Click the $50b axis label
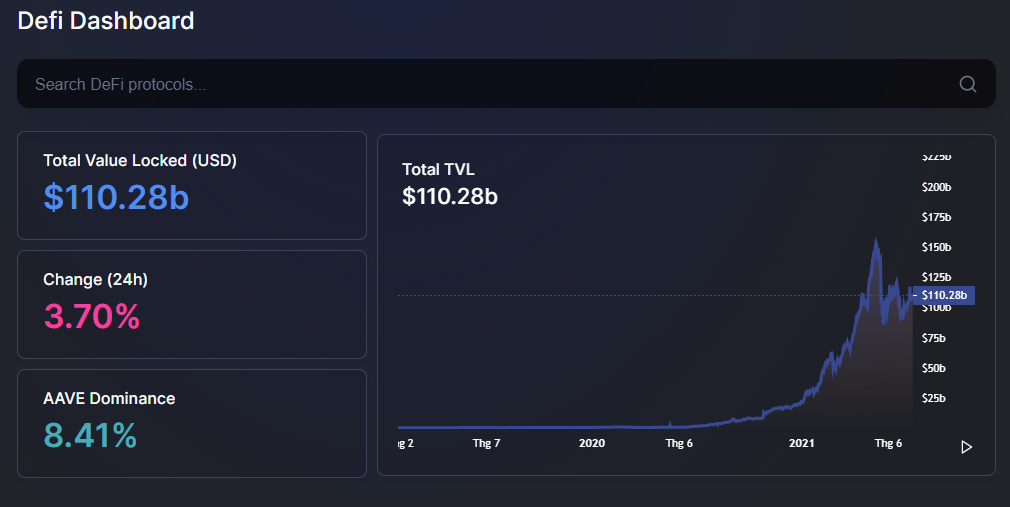This screenshot has width=1010, height=507. tap(933, 368)
